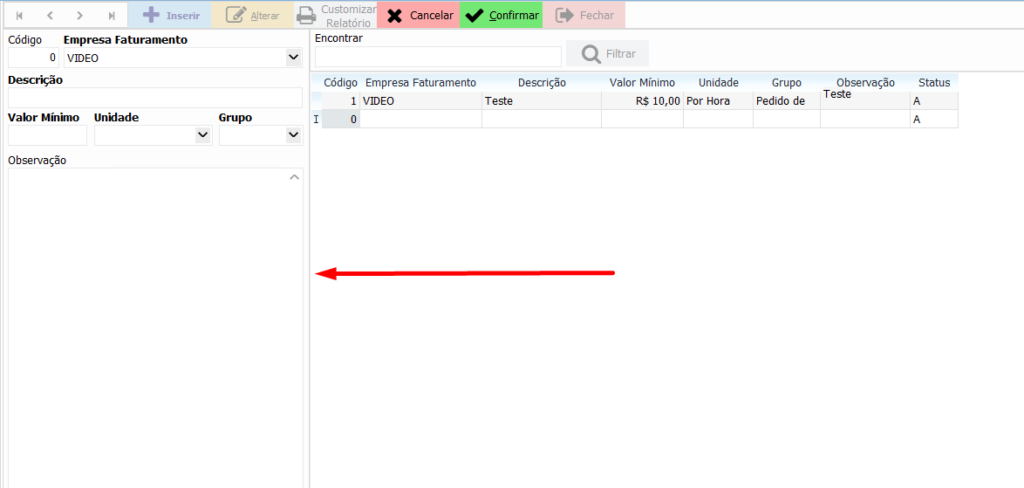
Task: Go to first record navigation arrow
Action: (19, 15)
